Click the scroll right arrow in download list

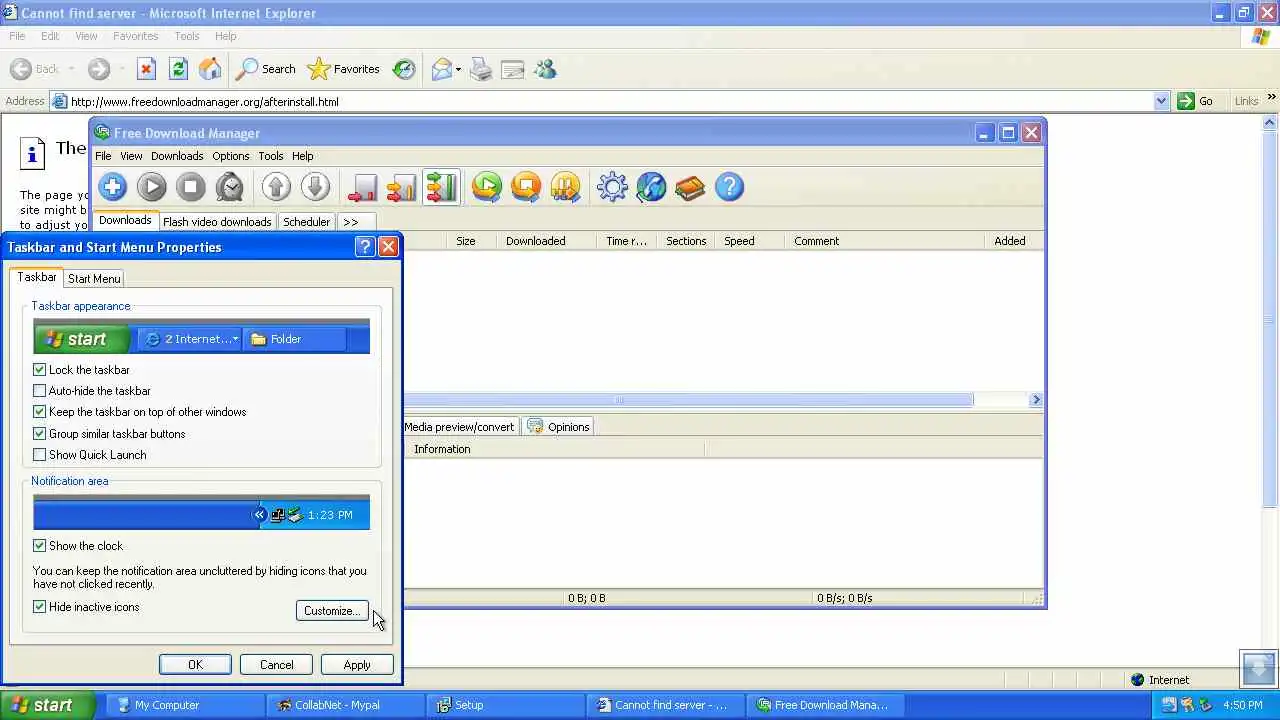[1035, 400]
